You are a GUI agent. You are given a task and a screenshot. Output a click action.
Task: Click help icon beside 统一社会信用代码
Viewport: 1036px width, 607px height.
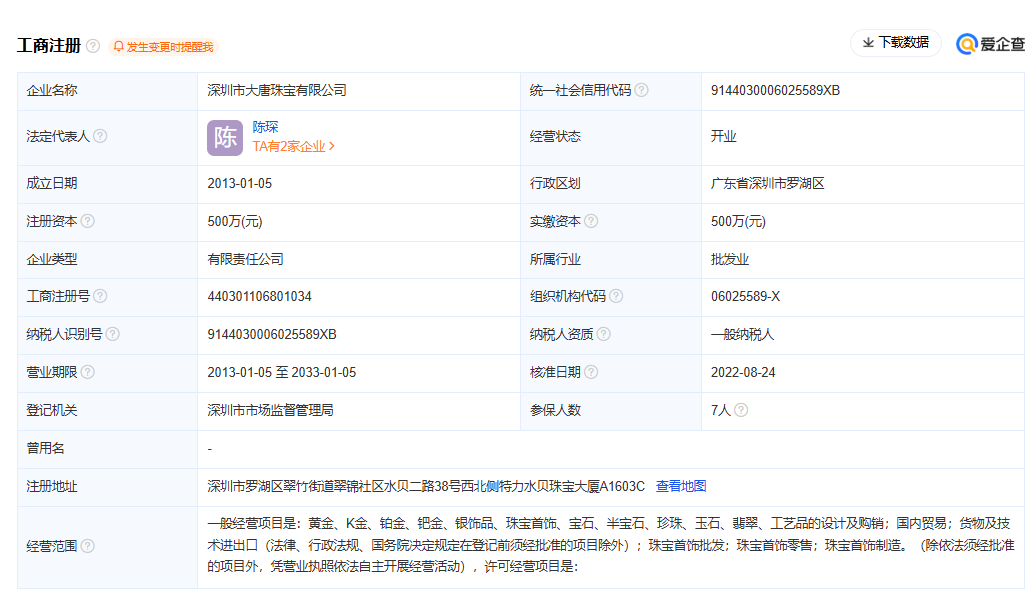click(641, 90)
